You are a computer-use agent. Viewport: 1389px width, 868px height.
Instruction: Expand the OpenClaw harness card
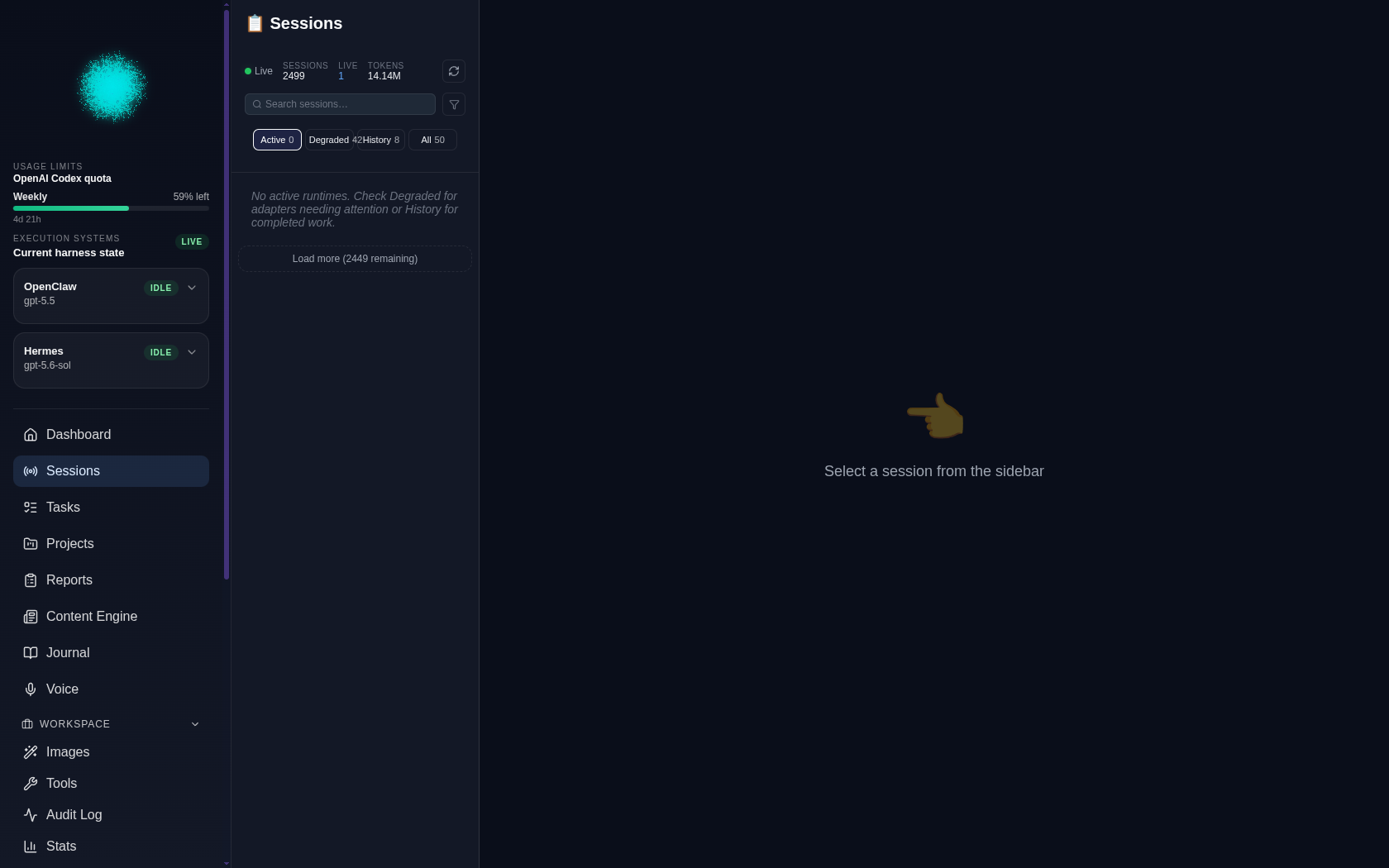(192, 288)
